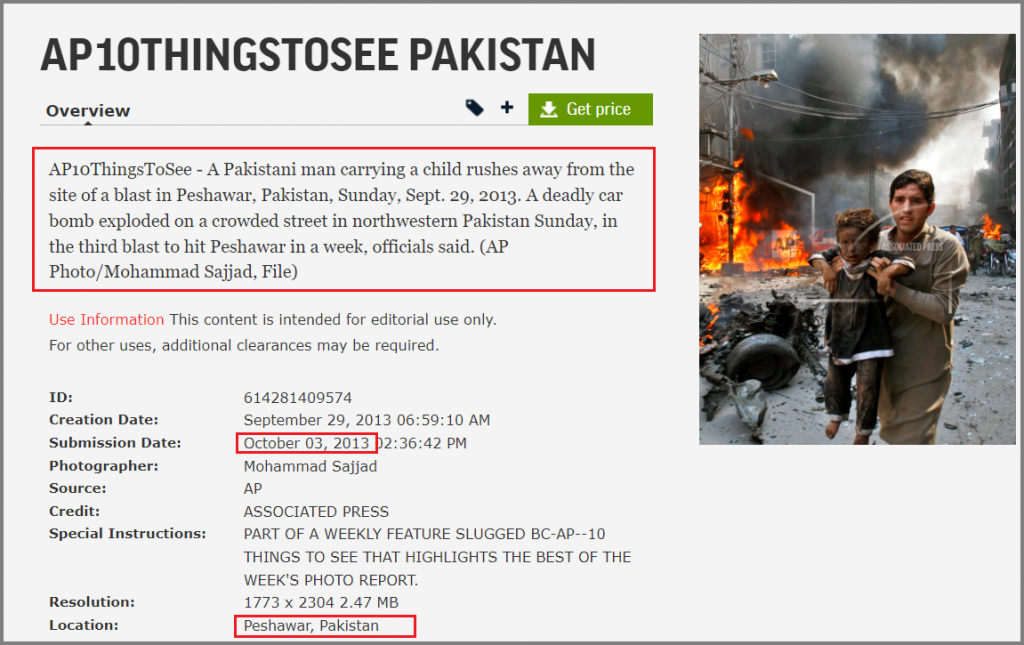Click the Use Information red link
1024x645 pixels.
pos(106,319)
